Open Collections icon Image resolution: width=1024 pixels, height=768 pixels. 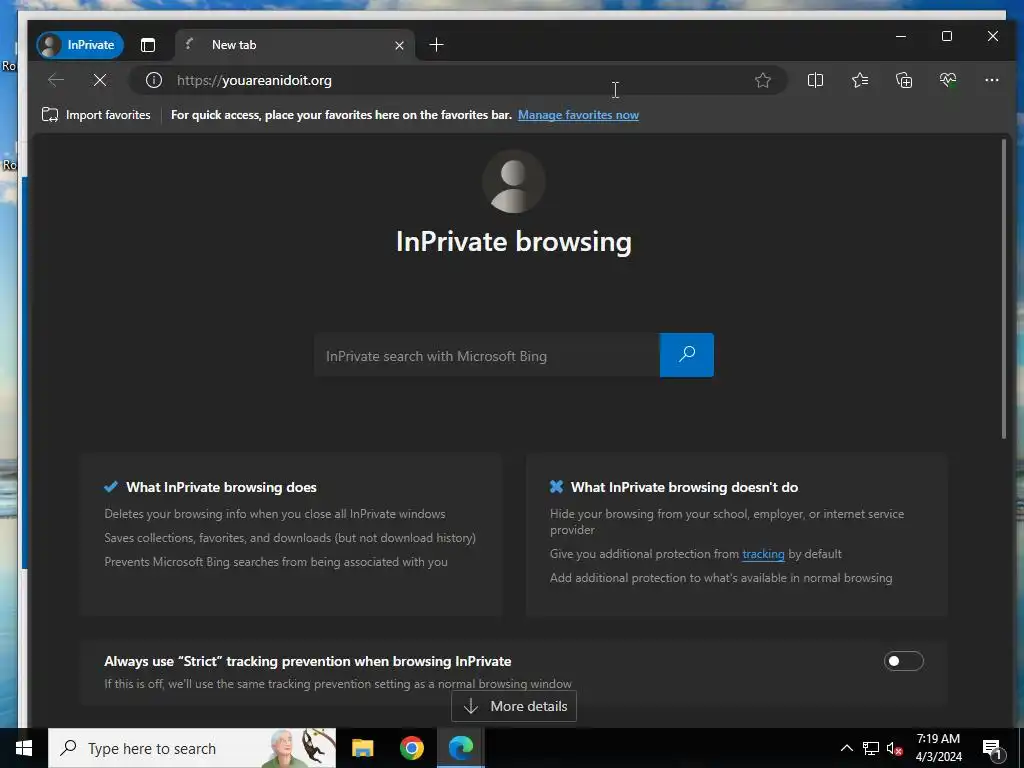pyautogui.click(x=904, y=80)
